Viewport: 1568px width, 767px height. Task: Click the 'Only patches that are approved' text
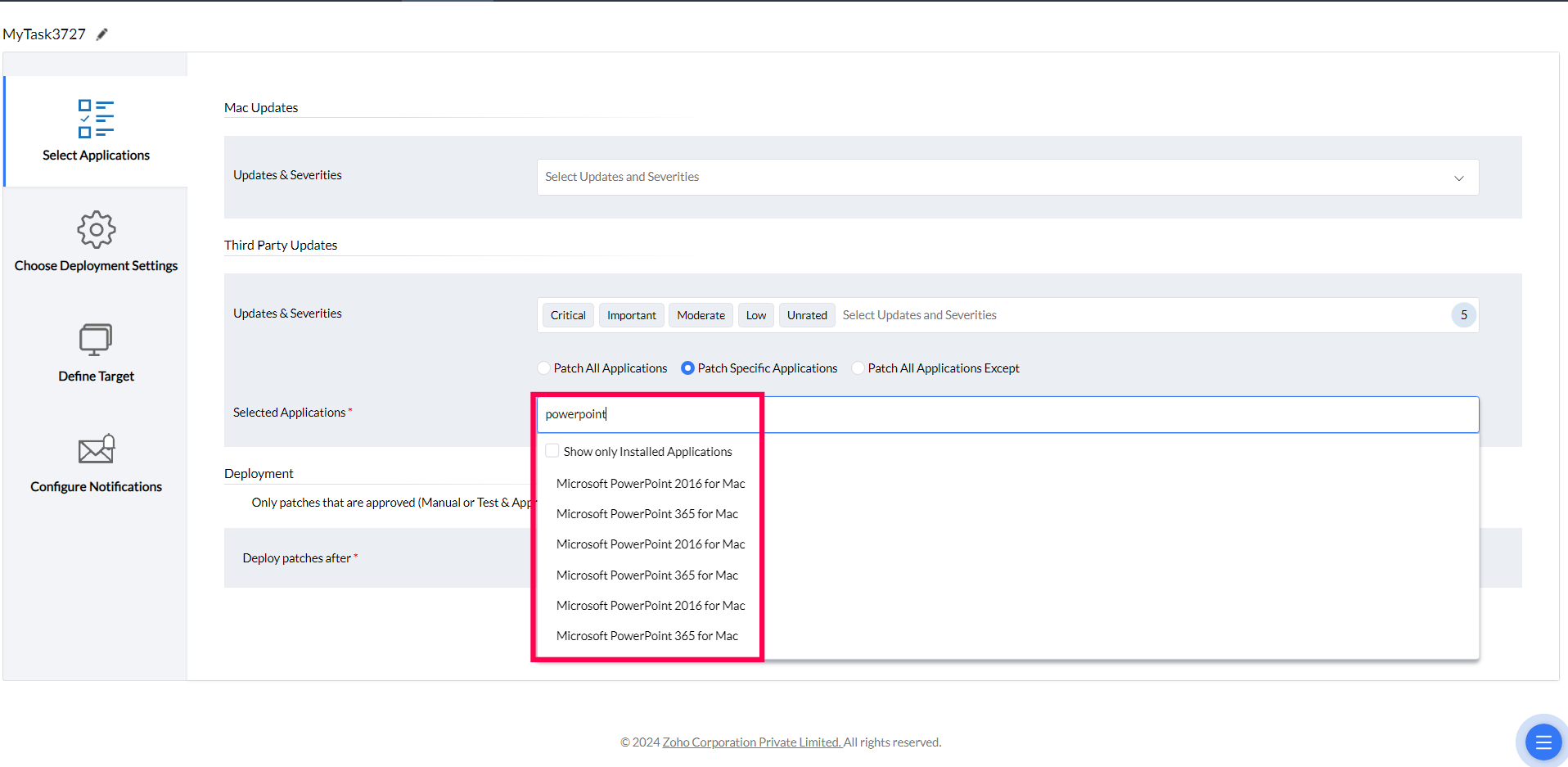(393, 503)
